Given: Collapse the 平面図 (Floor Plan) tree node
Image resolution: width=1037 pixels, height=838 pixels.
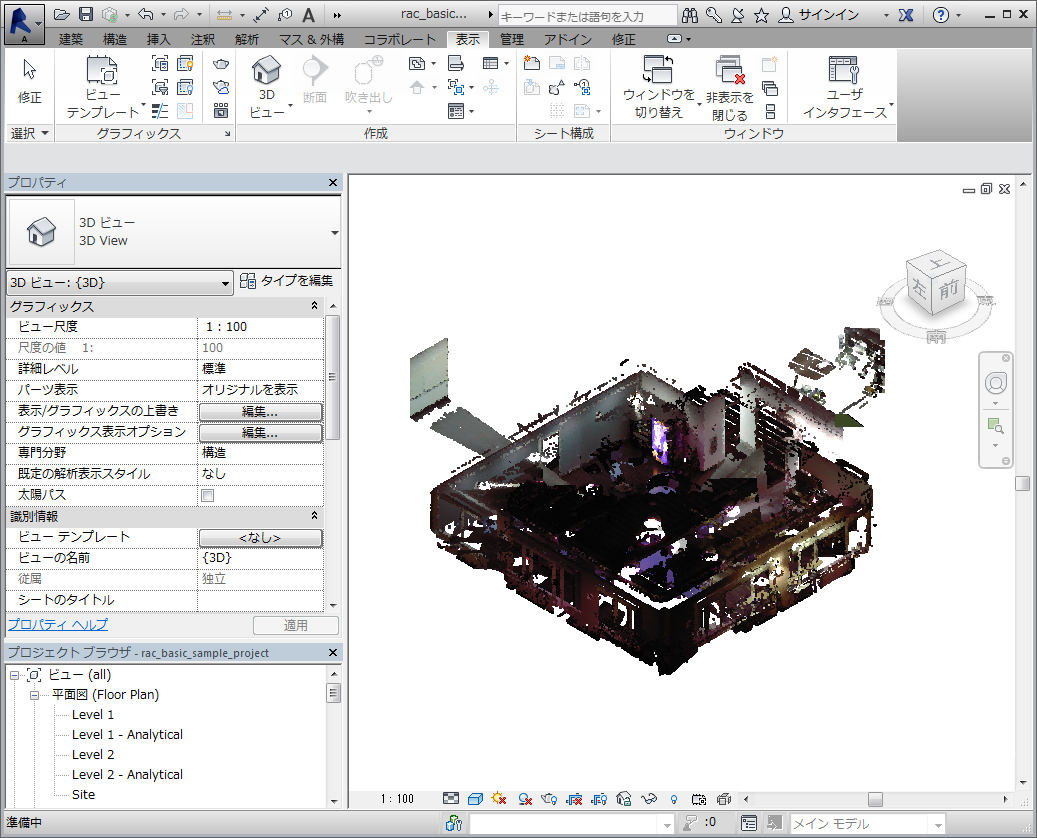Looking at the screenshot, I should 33,695.
